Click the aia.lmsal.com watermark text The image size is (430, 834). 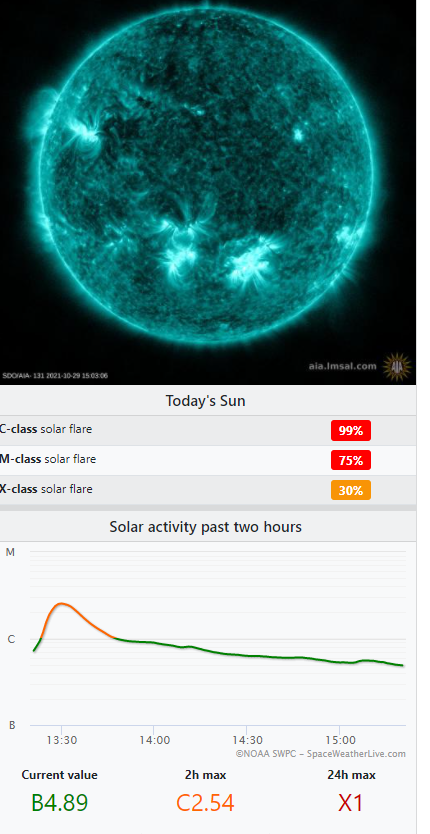tap(342, 366)
